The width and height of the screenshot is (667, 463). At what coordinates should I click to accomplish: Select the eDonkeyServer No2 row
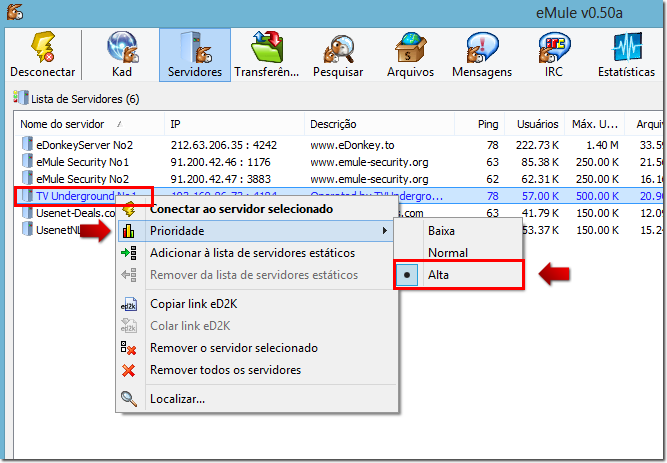[x=338, y=145]
